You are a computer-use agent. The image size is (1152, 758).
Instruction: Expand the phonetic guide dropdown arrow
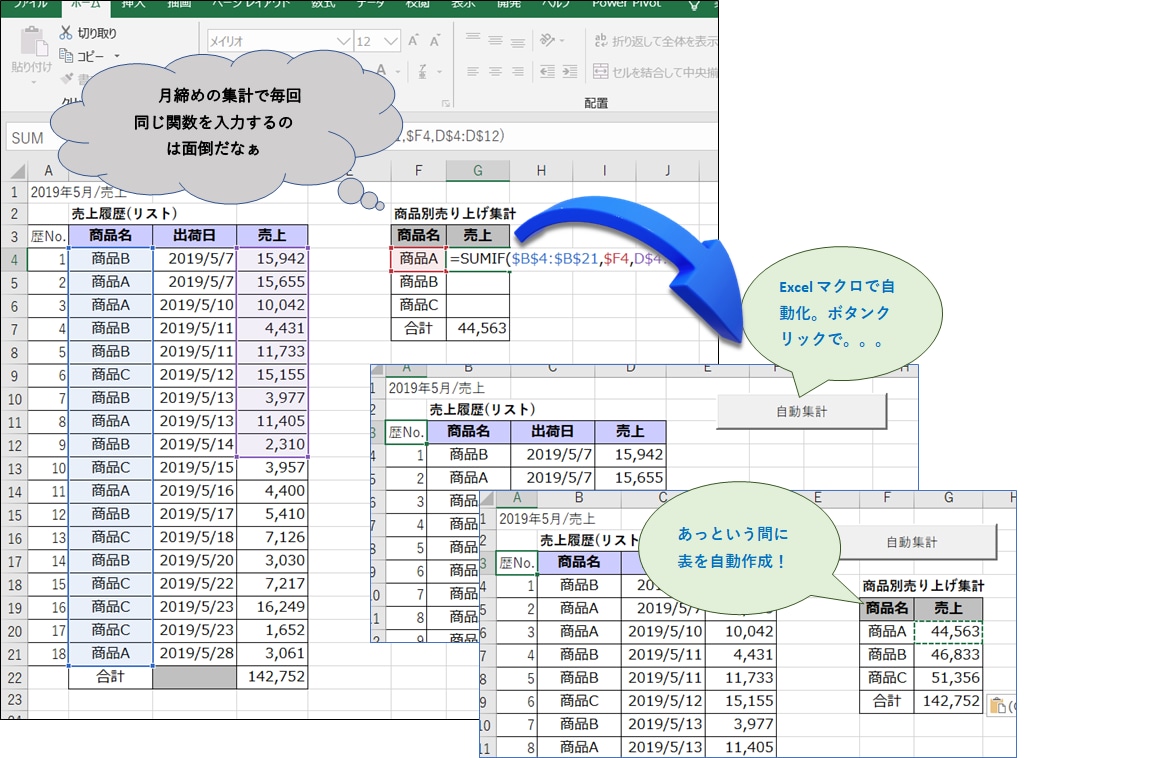tap(439, 71)
